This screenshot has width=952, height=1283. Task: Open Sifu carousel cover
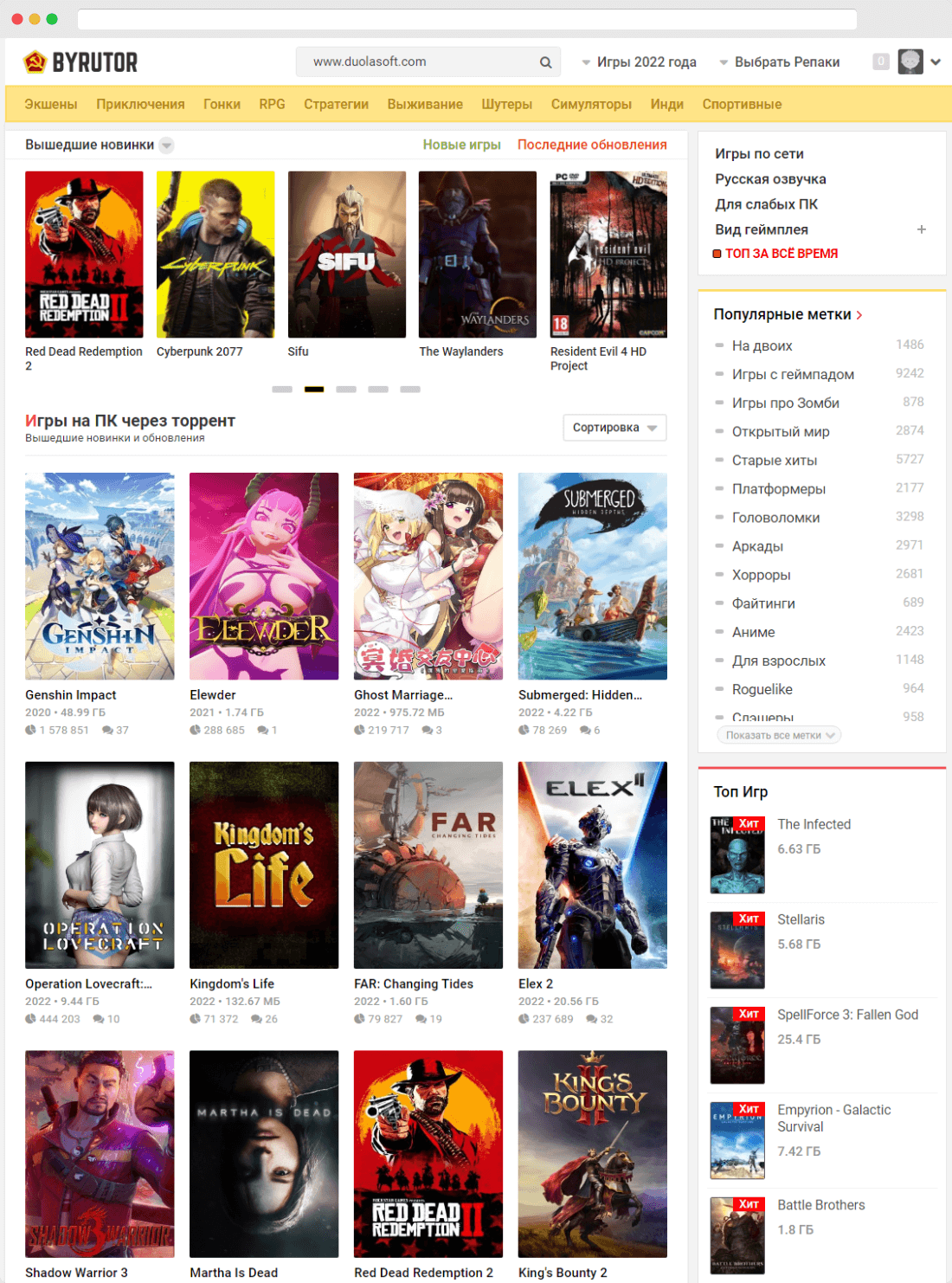[347, 255]
